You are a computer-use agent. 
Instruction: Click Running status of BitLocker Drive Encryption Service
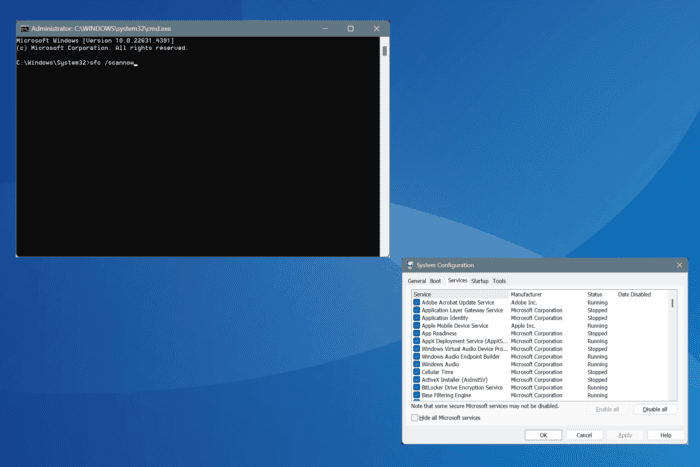[597, 388]
